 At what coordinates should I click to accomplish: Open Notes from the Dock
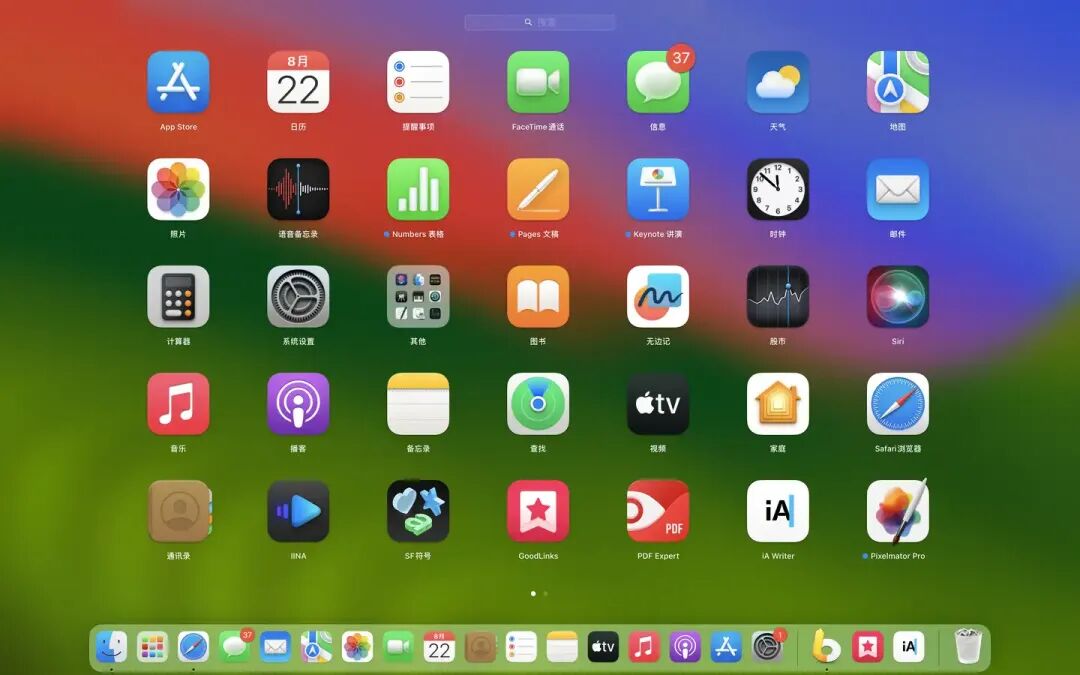pyautogui.click(x=562, y=647)
